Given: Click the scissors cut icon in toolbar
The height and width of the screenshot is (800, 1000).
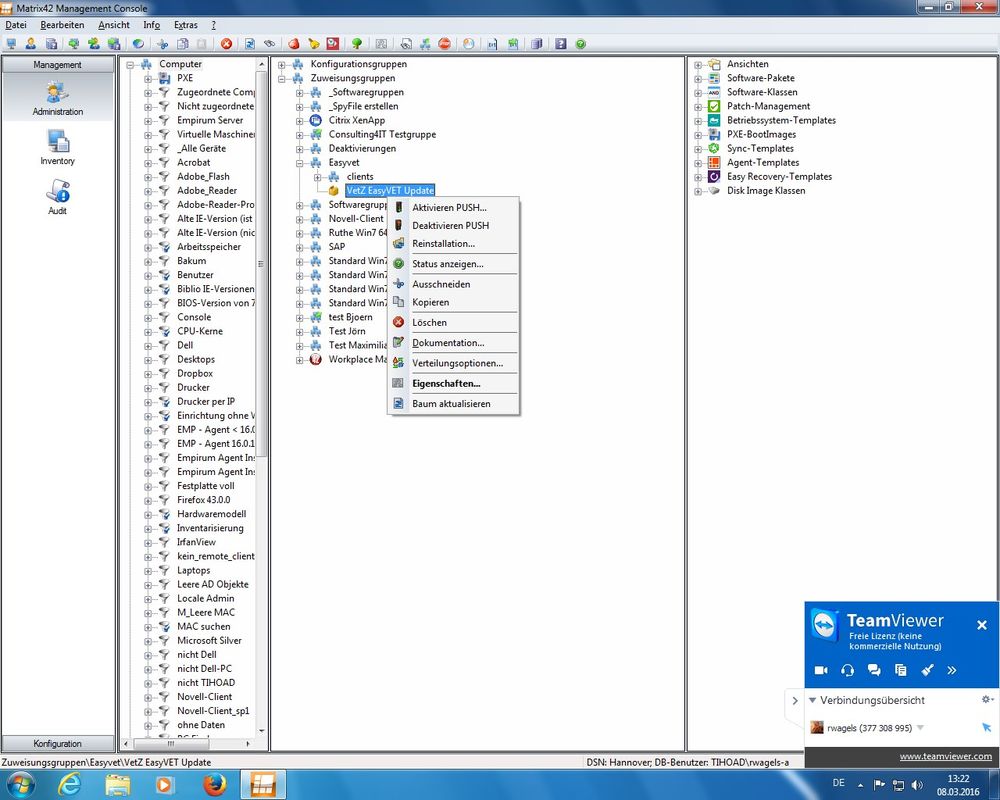Looking at the screenshot, I should (x=162, y=44).
